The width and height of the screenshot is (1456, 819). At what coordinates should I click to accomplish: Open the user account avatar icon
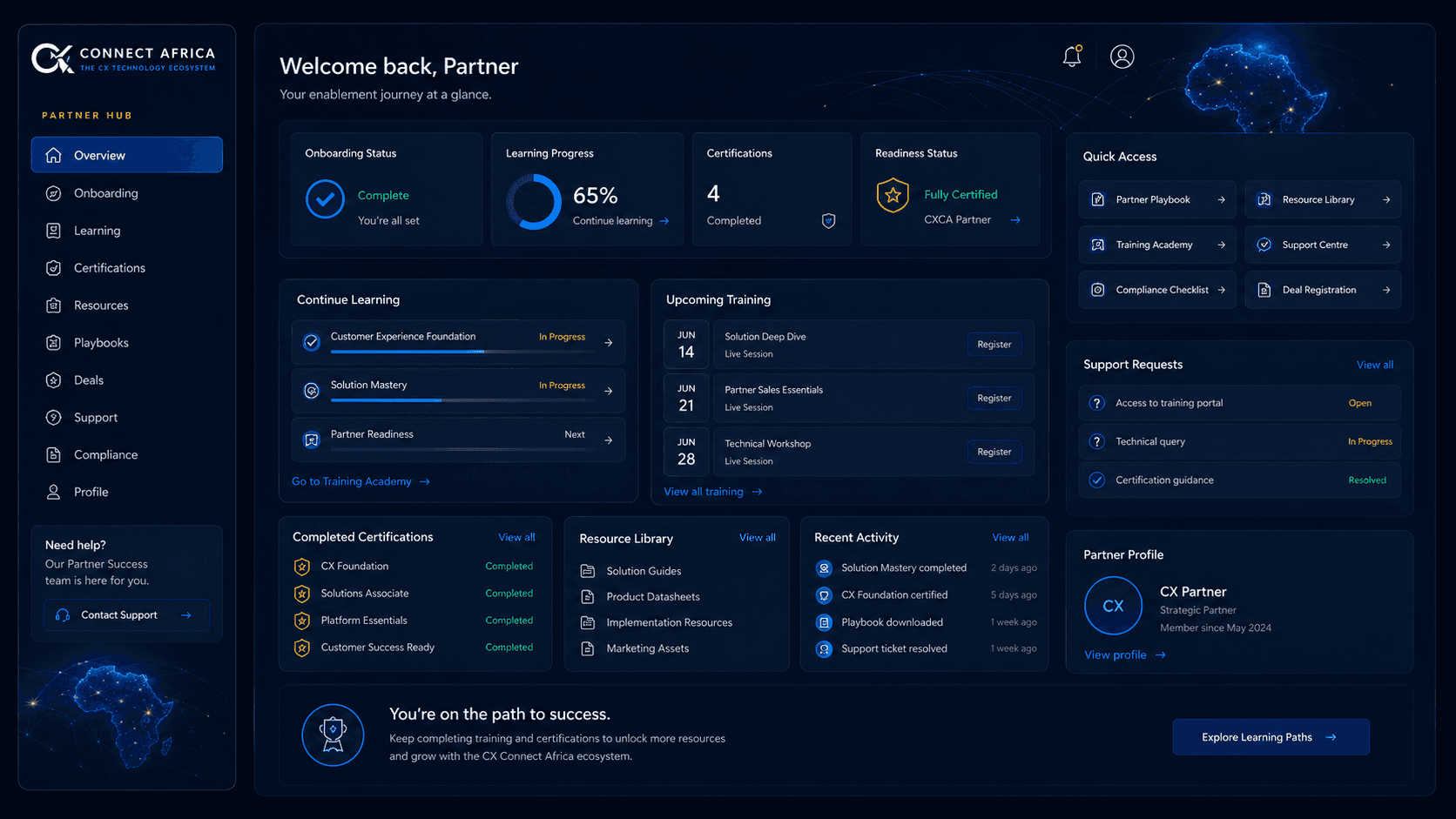point(1122,57)
